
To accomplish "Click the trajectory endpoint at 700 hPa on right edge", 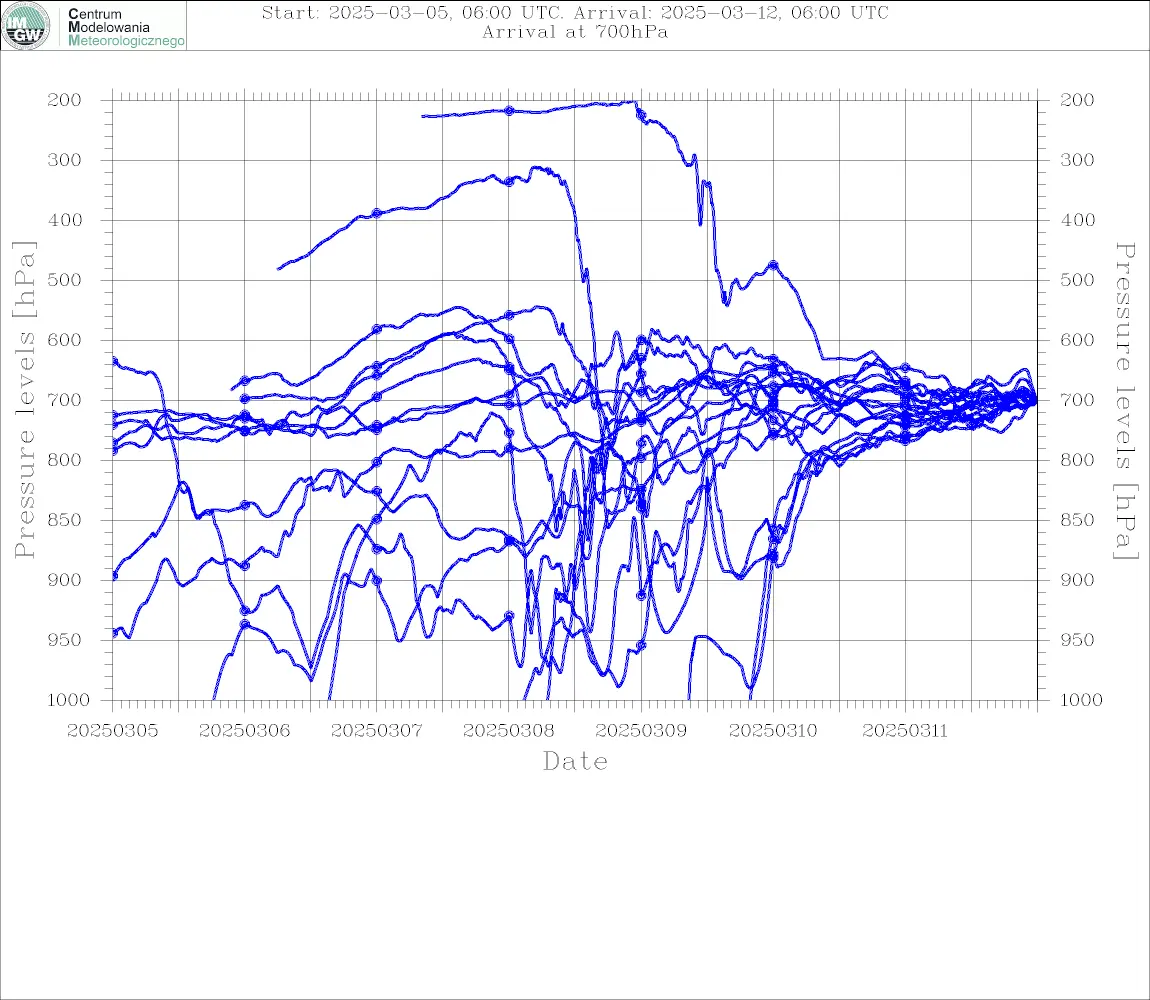I will coord(1034,401).
